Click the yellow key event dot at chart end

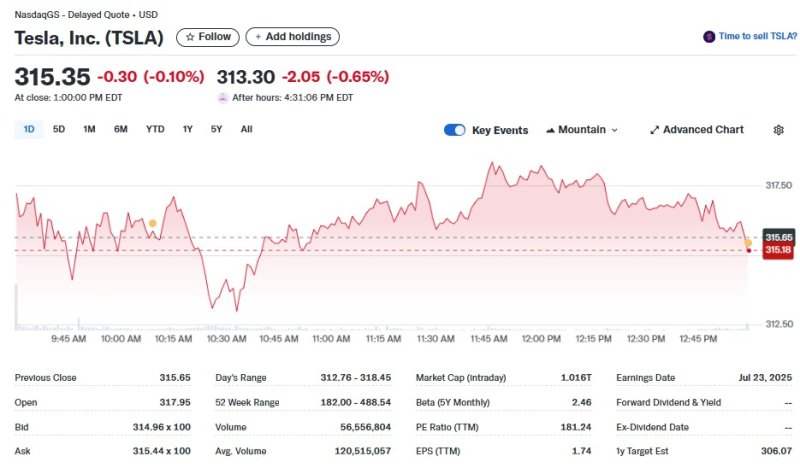748,243
